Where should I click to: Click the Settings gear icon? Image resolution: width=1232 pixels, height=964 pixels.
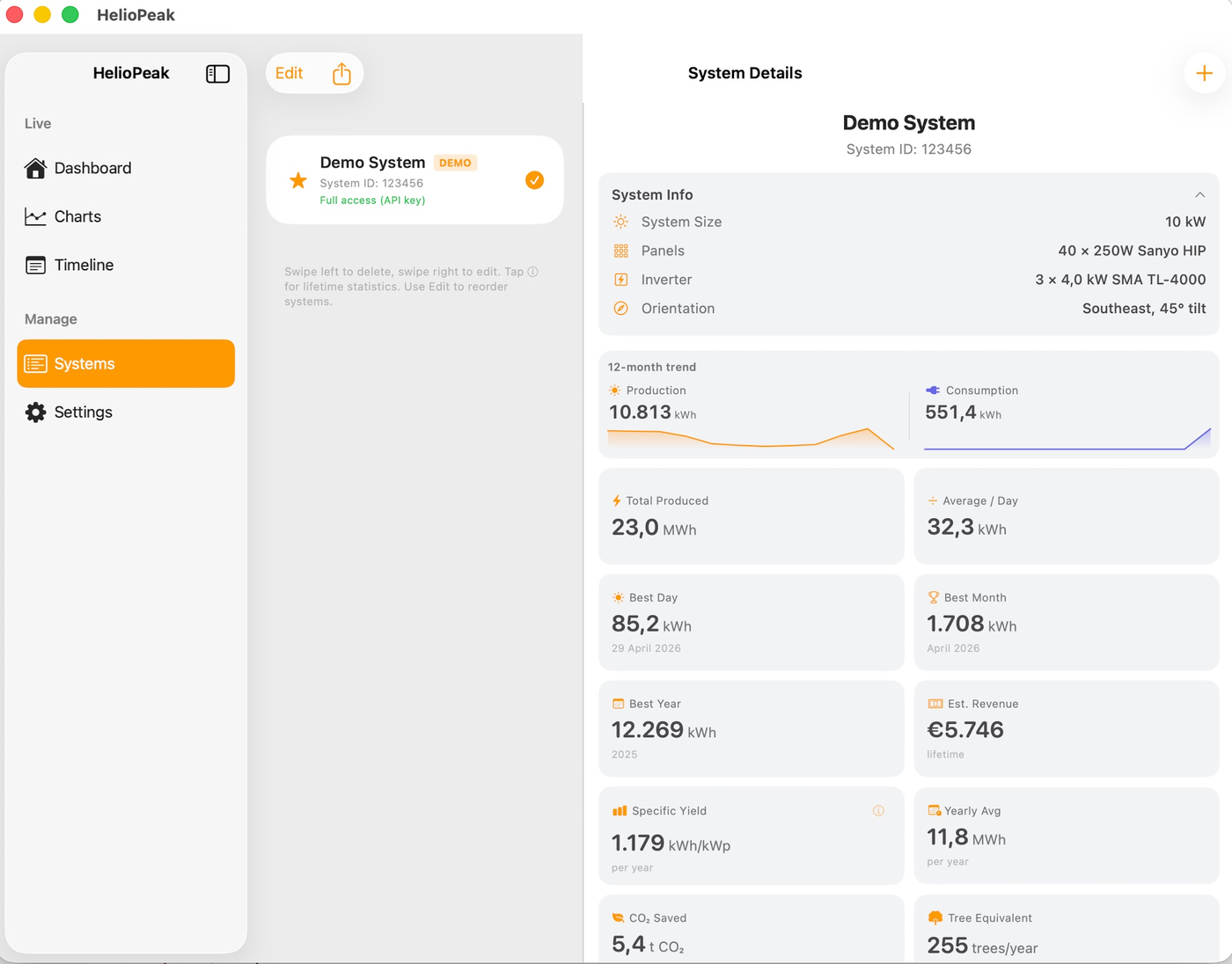pos(35,412)
